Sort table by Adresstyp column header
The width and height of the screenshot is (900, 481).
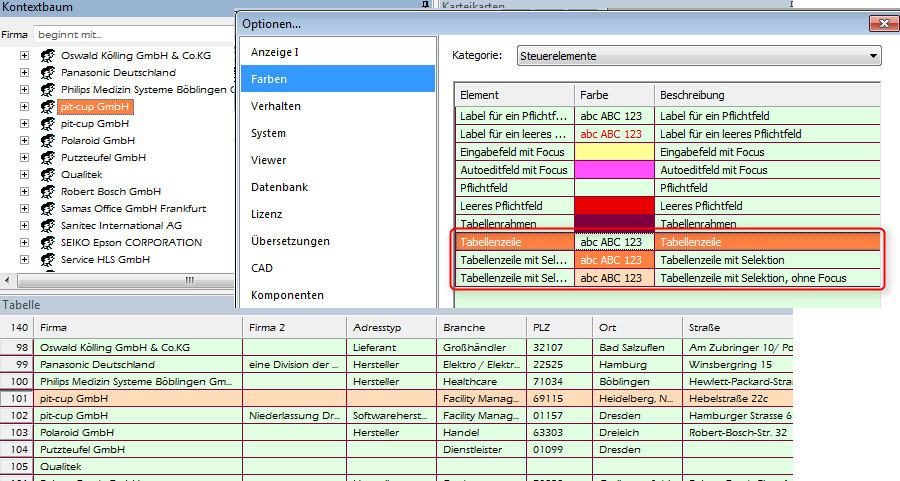click(391, 328)
